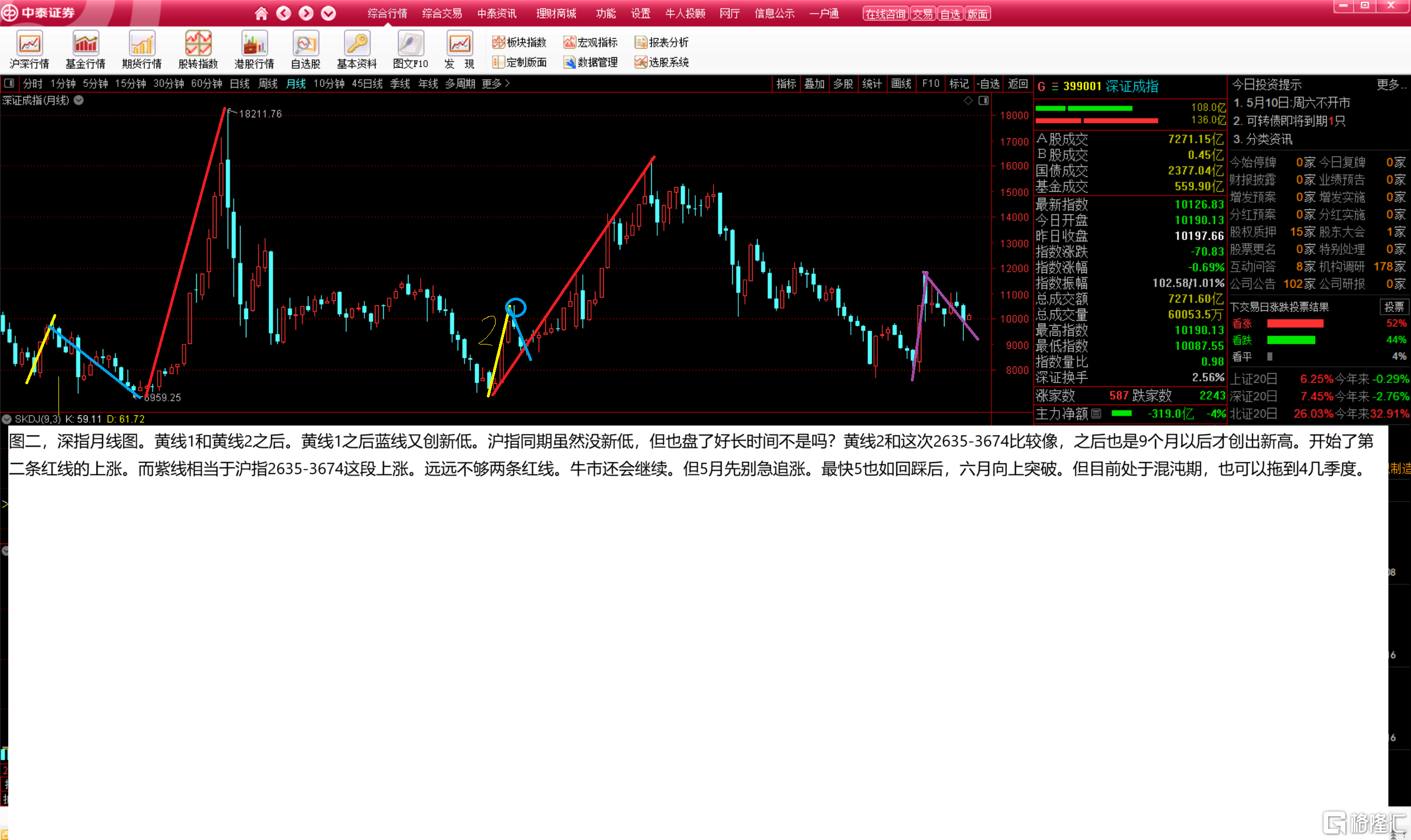Open 股转指数 index icon
The width and height of the screenshot is (1411, 840).
(198, 50)
